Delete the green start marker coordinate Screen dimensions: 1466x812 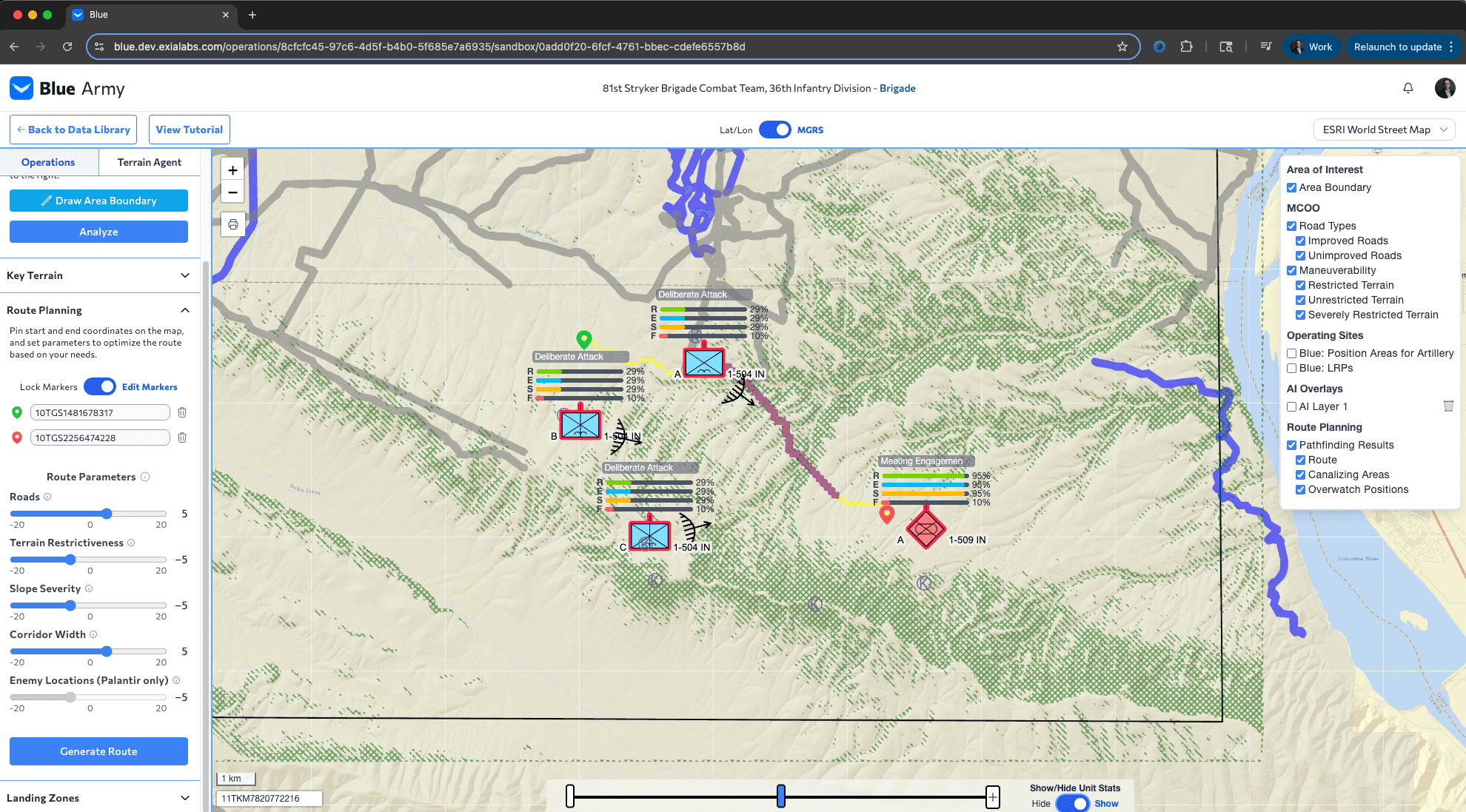point(182,412)
